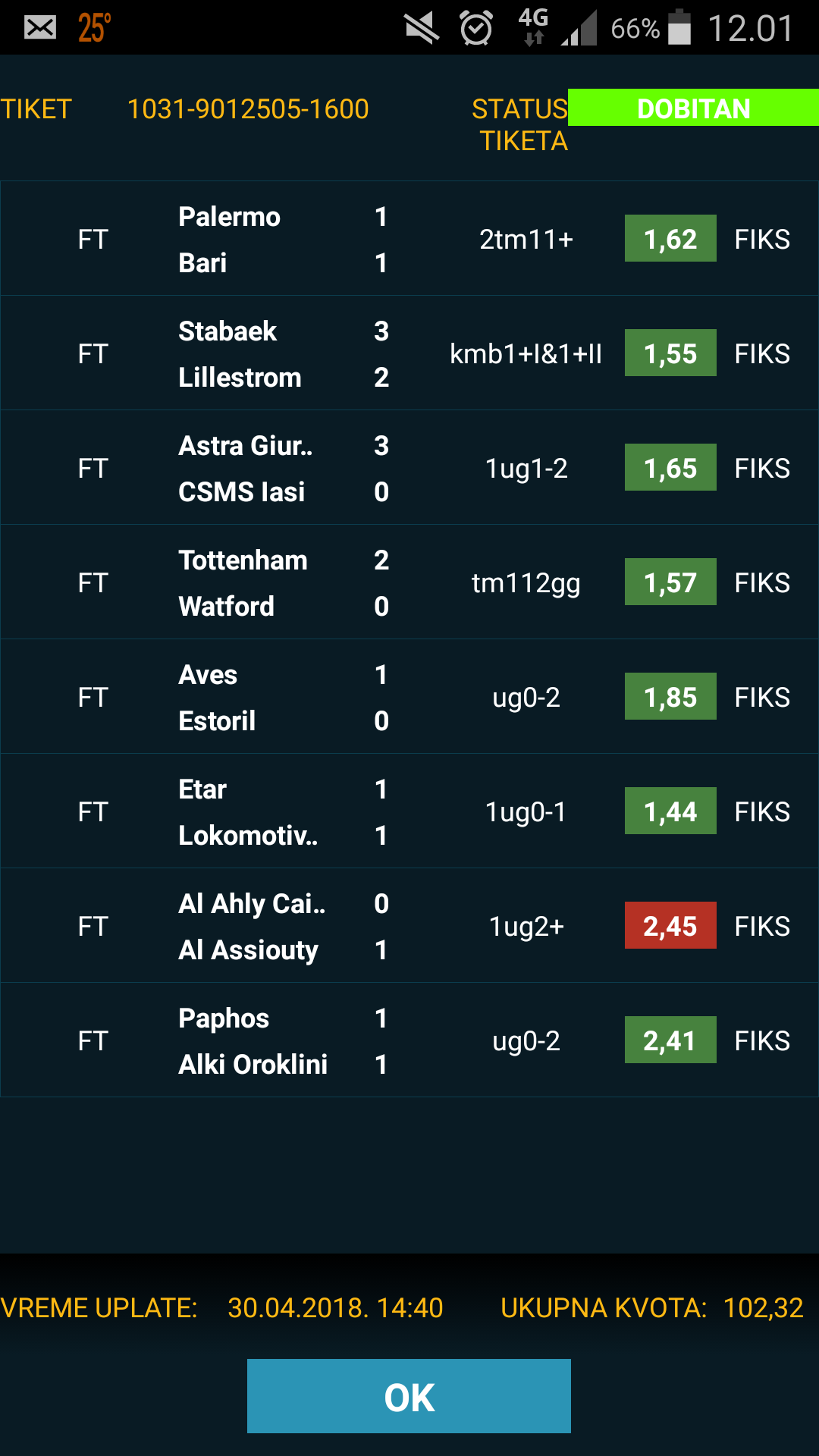Tap the green DOBITAN status badge
This screenshot has width=819, height=1456.
tap(693, 108)
